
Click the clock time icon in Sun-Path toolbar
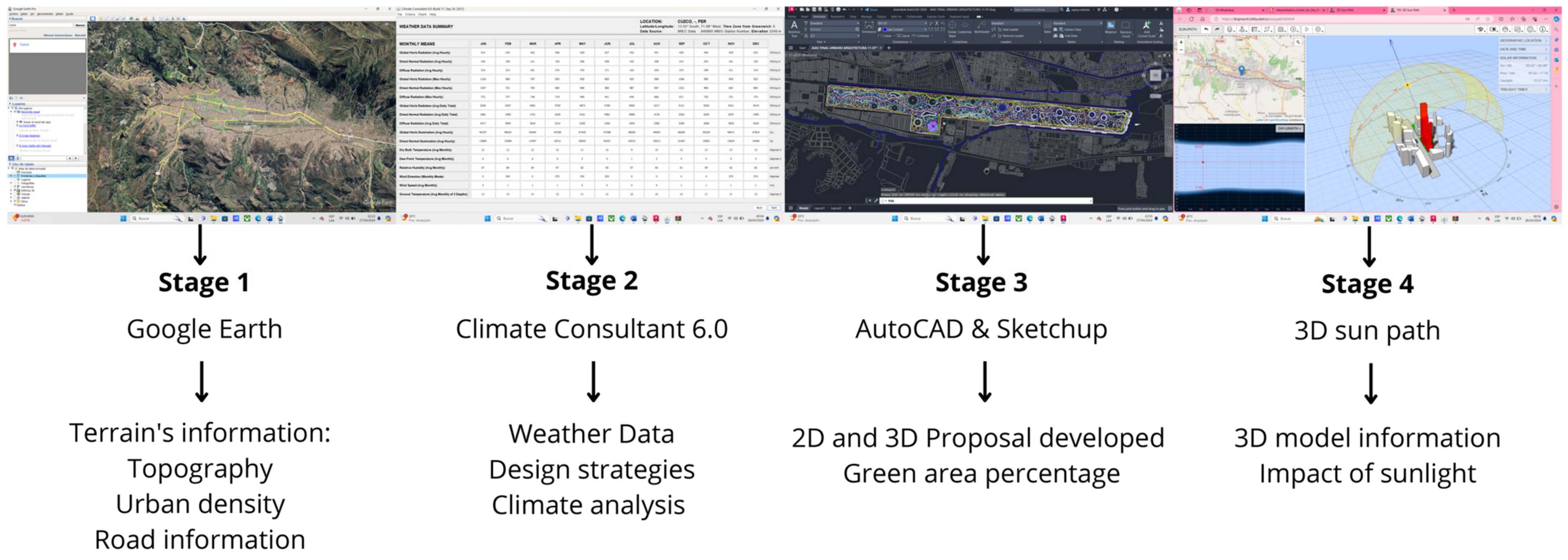(x=1294, y=29)
